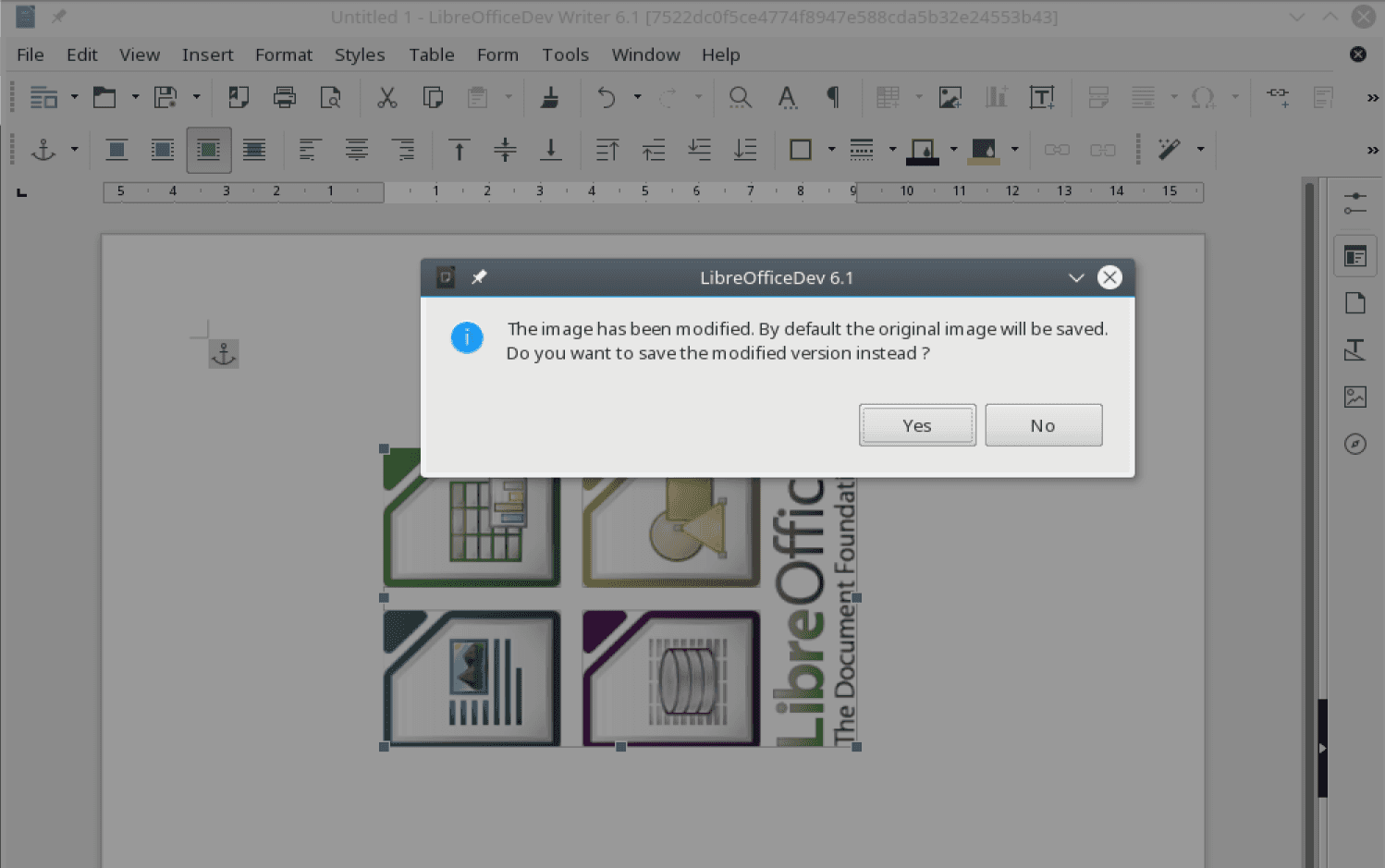Click the No button in the dialog

coord(1043,425)
